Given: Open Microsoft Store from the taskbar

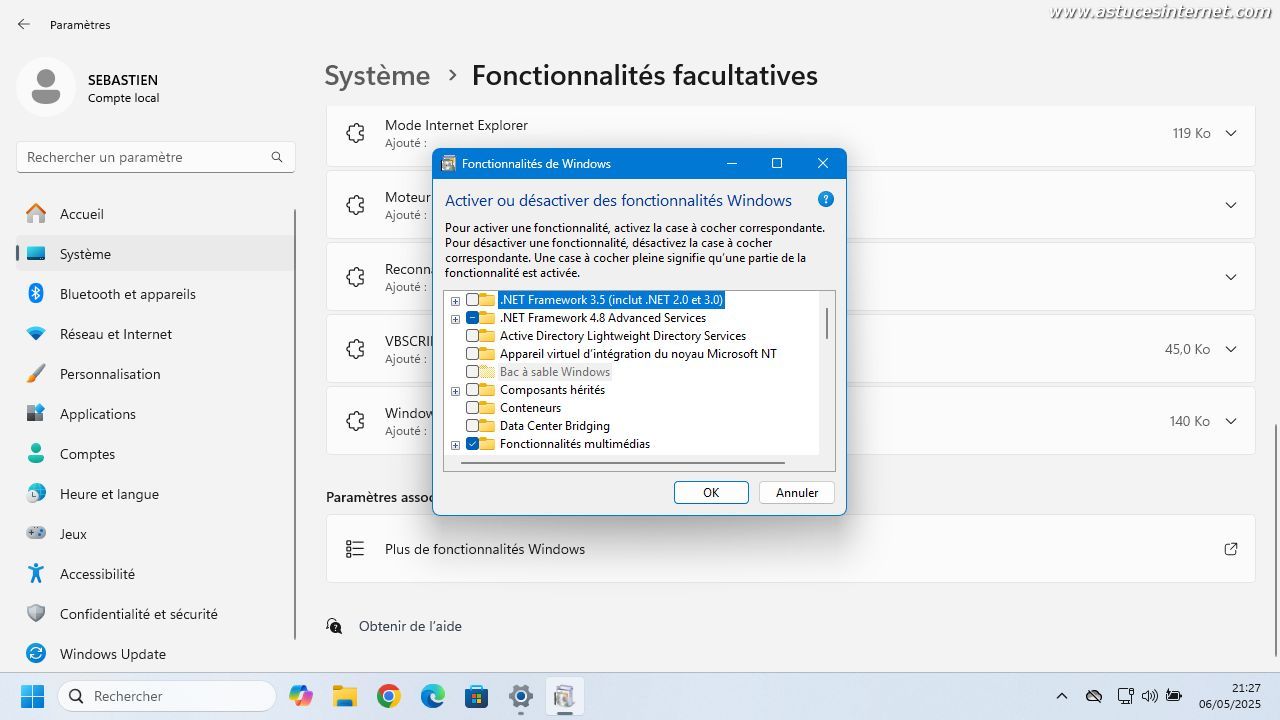Looking at the screenshot, I should (x=477, y=696).
